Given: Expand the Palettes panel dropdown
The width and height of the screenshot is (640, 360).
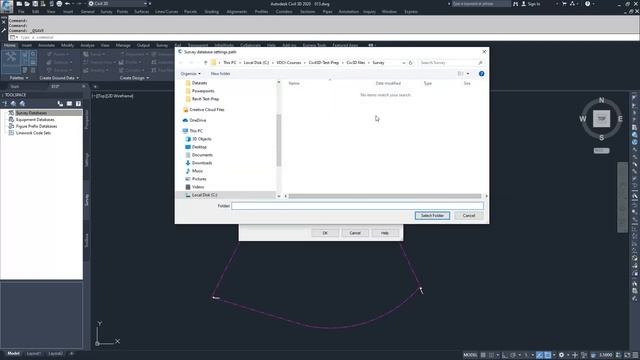Looking at the screenshot, I should (19, 78).
